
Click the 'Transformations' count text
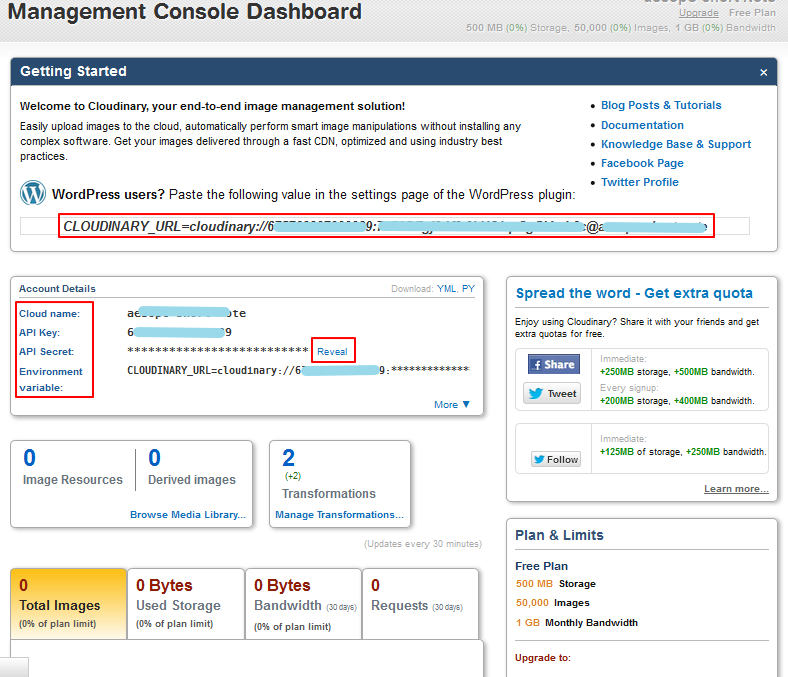tap(288, 458)
